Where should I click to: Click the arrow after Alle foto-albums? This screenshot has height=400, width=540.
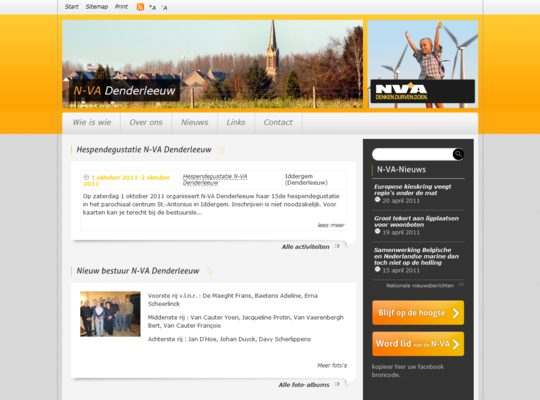point(337,384)
